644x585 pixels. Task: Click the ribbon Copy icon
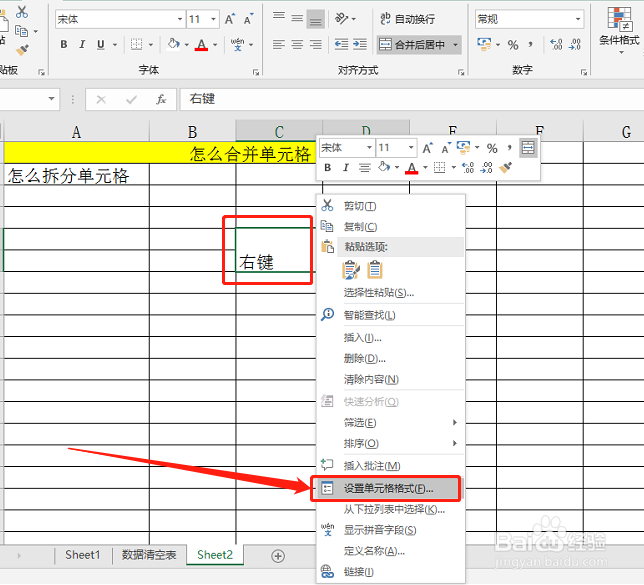coord(21,31)
